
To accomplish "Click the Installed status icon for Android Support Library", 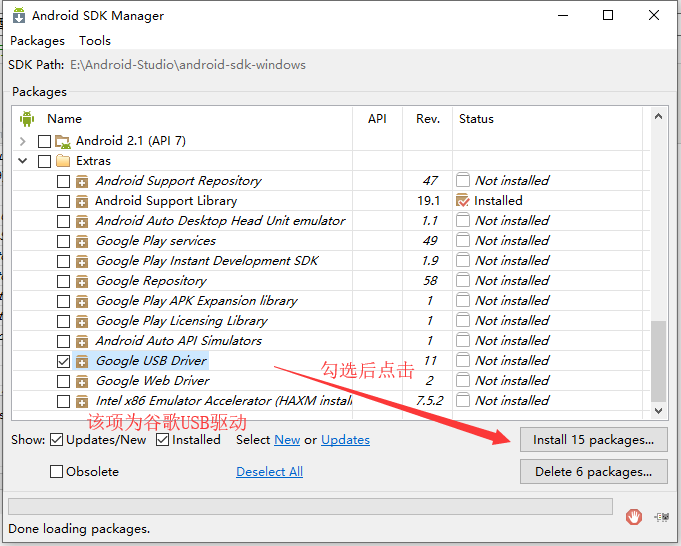I will click(x=463, y=201).
